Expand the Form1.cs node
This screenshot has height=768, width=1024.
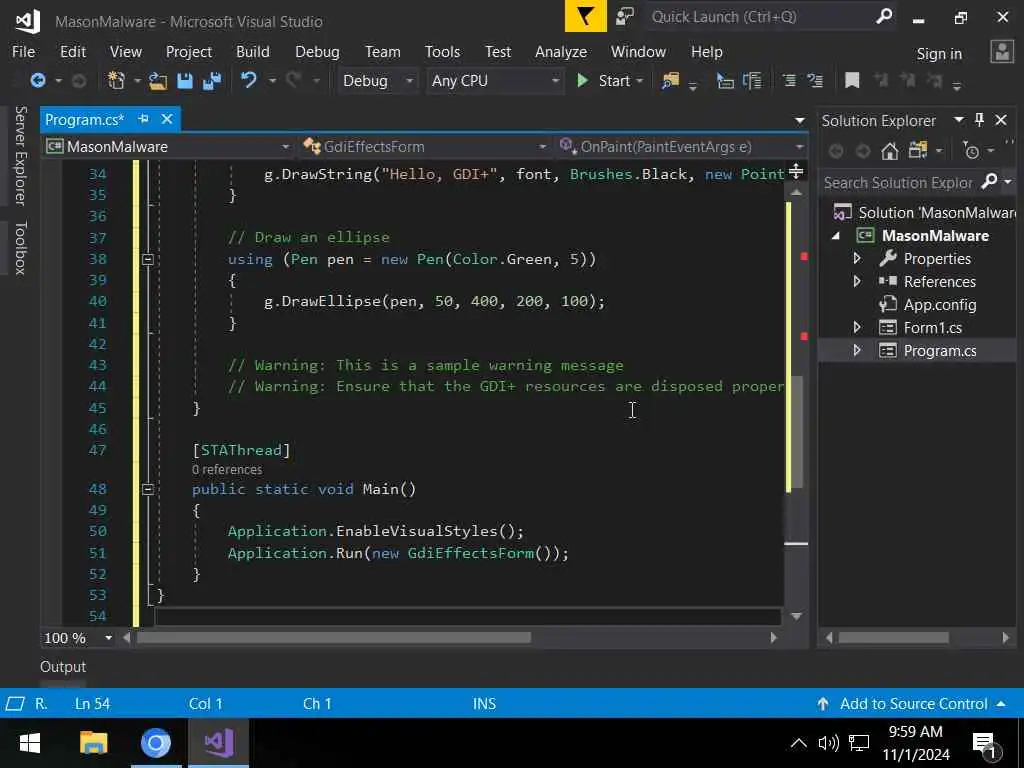click(x=857, y=327)
